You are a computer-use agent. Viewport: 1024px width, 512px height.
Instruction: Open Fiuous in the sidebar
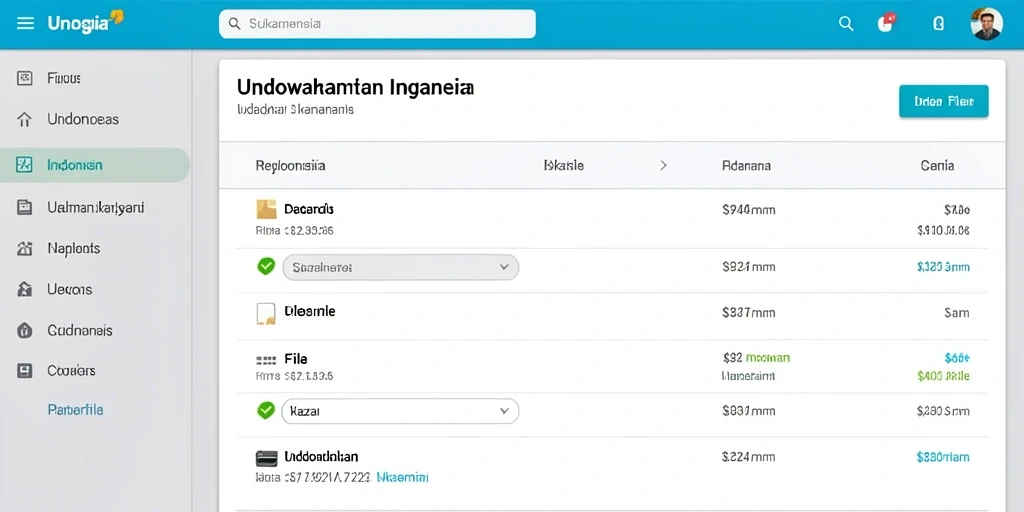coord(64,78)
